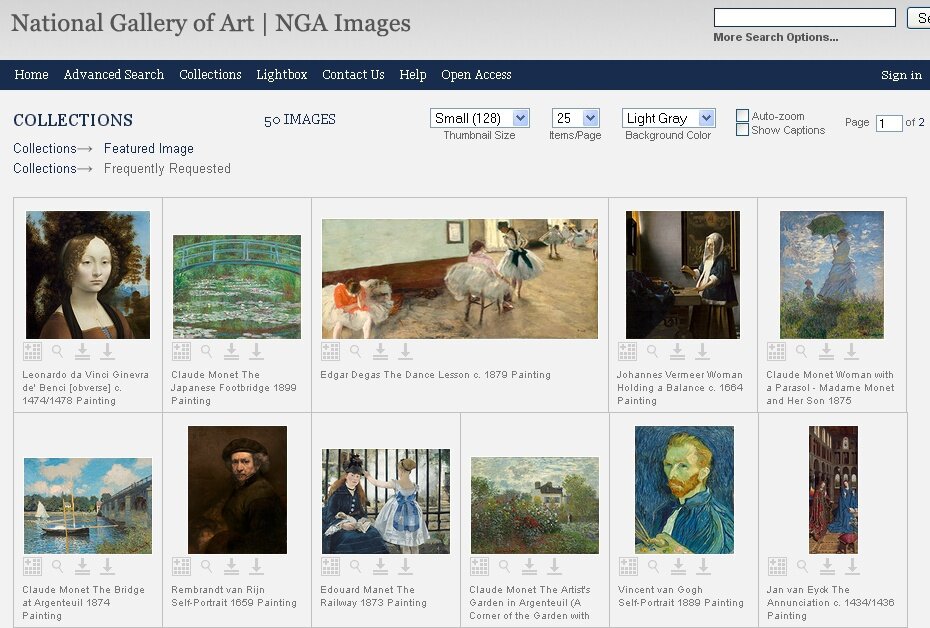Click single-underlined download arrow under Ginevra de' Benci
Screen dimensions: 930x628
tap(107, 352)
